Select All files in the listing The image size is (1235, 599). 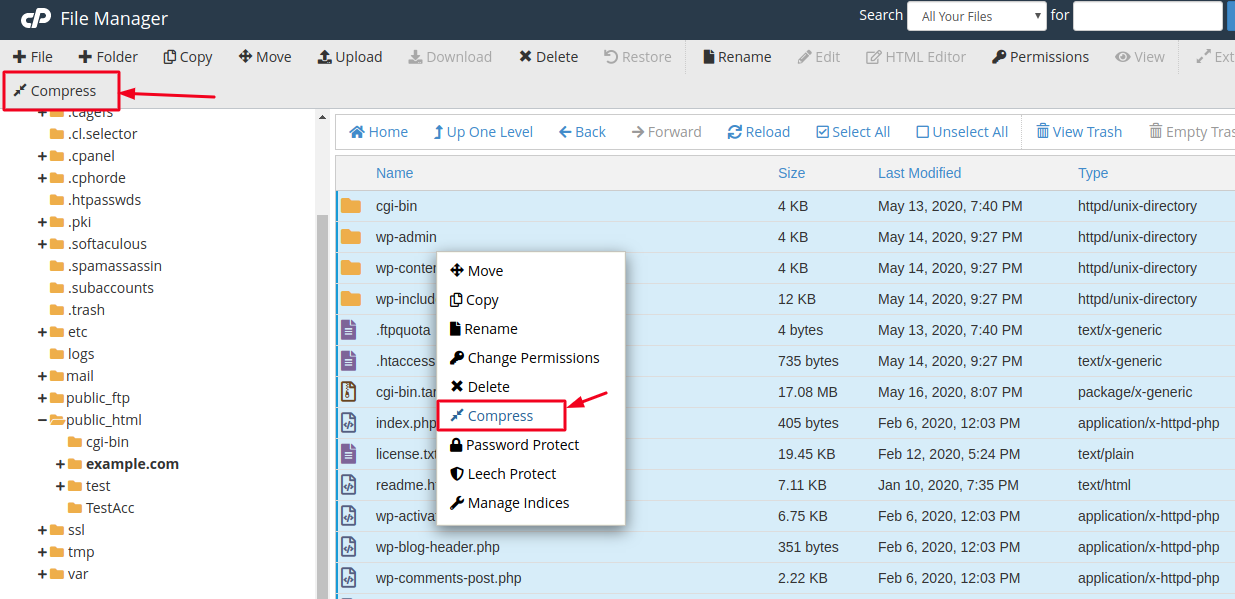852,131
